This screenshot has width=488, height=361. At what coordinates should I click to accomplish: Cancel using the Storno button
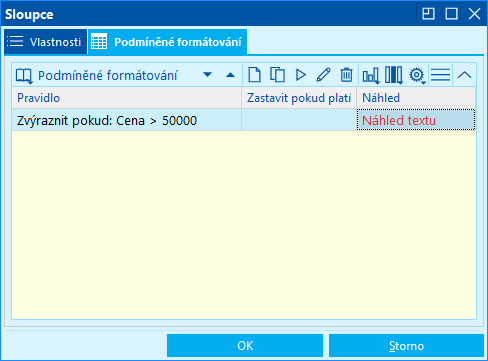406,346
